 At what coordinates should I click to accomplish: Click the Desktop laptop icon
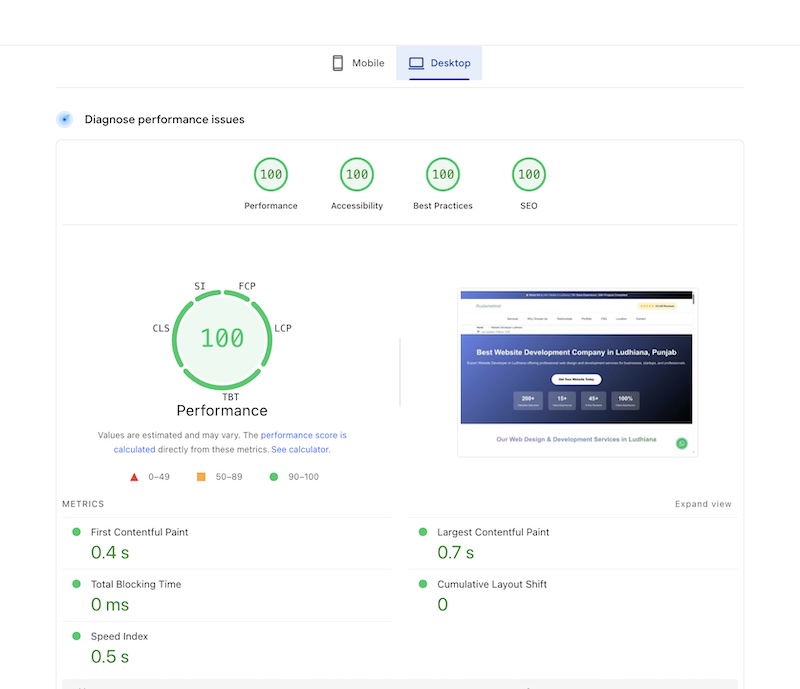coord(415,63)
